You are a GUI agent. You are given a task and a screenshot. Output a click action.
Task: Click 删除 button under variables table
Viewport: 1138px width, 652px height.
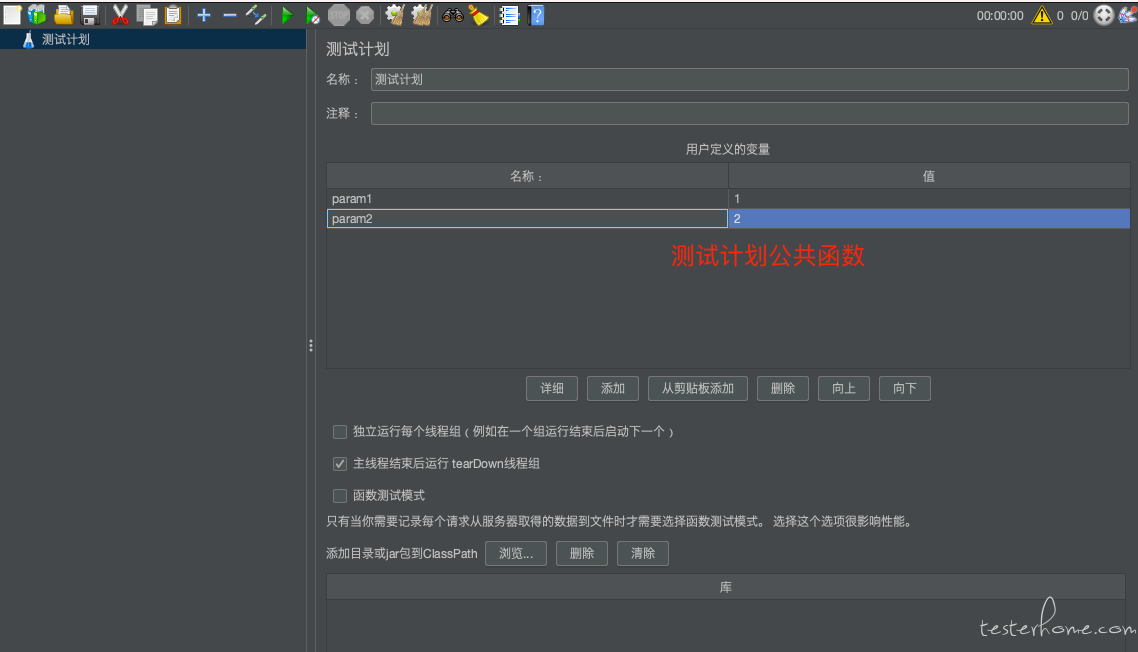pos(782,388)
